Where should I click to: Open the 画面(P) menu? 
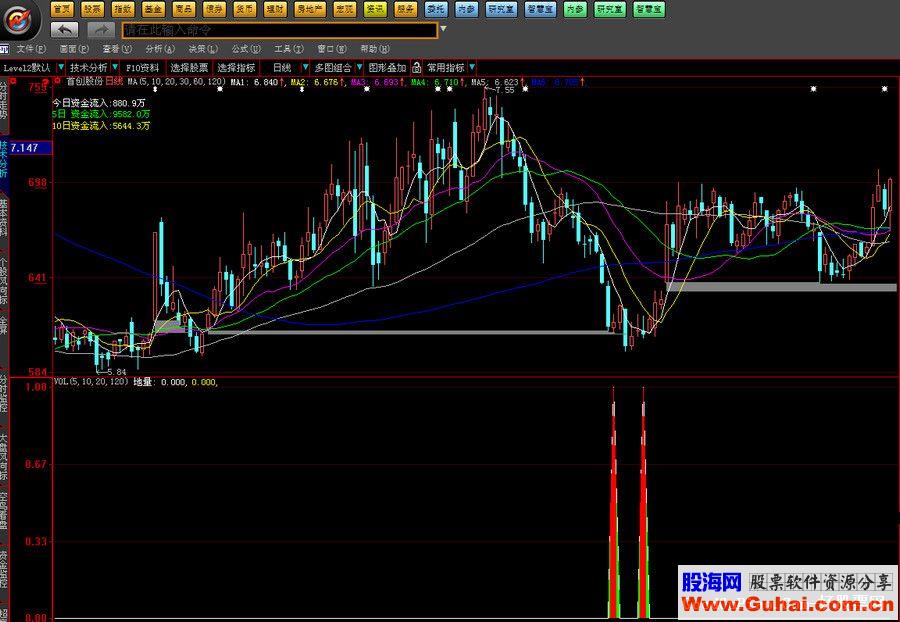pos(74,49)
